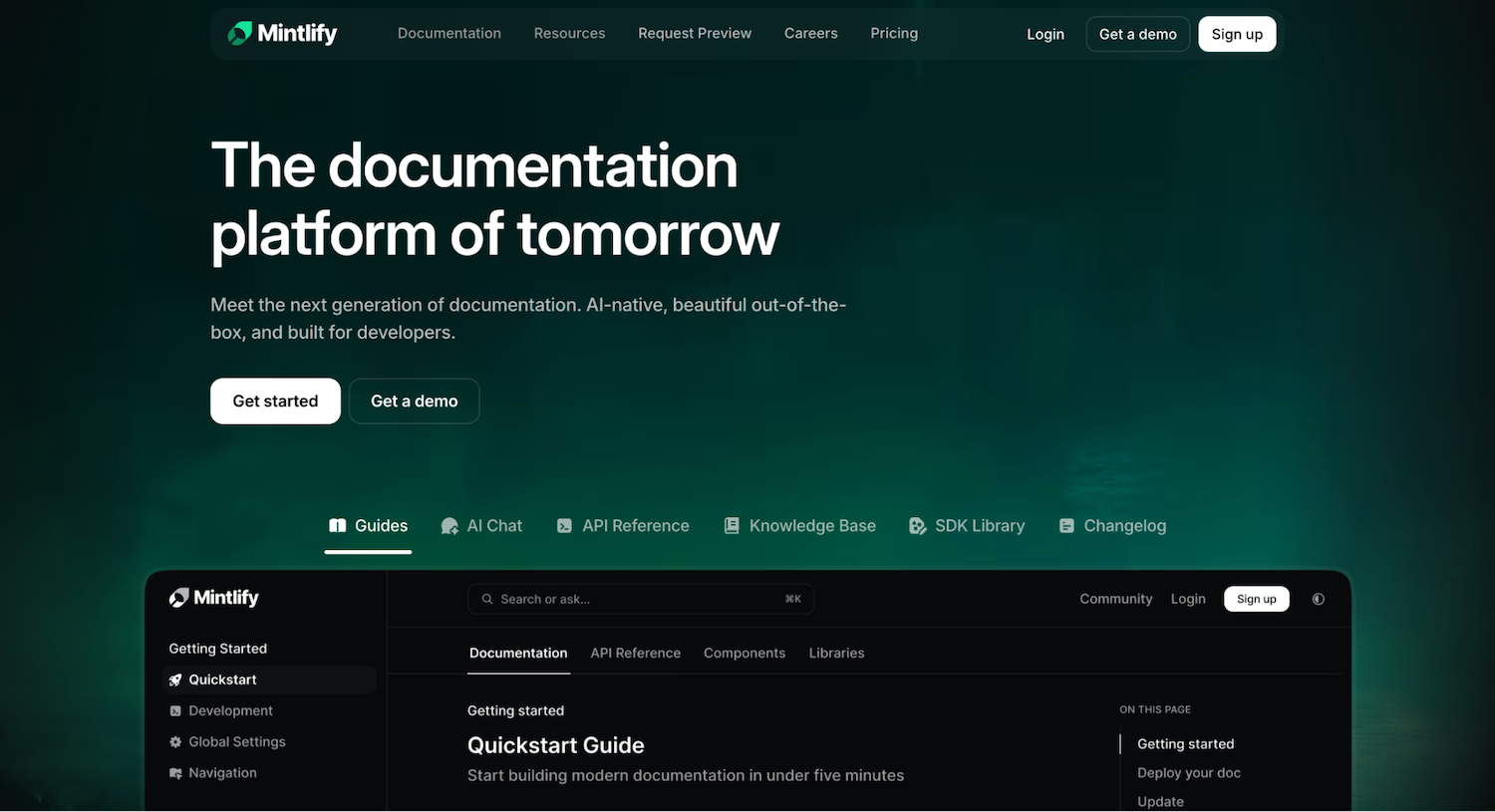The width and height of the screenshot is (1495, 812).
Task: Show the SDK Library tab
Action: (x=967, y=526)
